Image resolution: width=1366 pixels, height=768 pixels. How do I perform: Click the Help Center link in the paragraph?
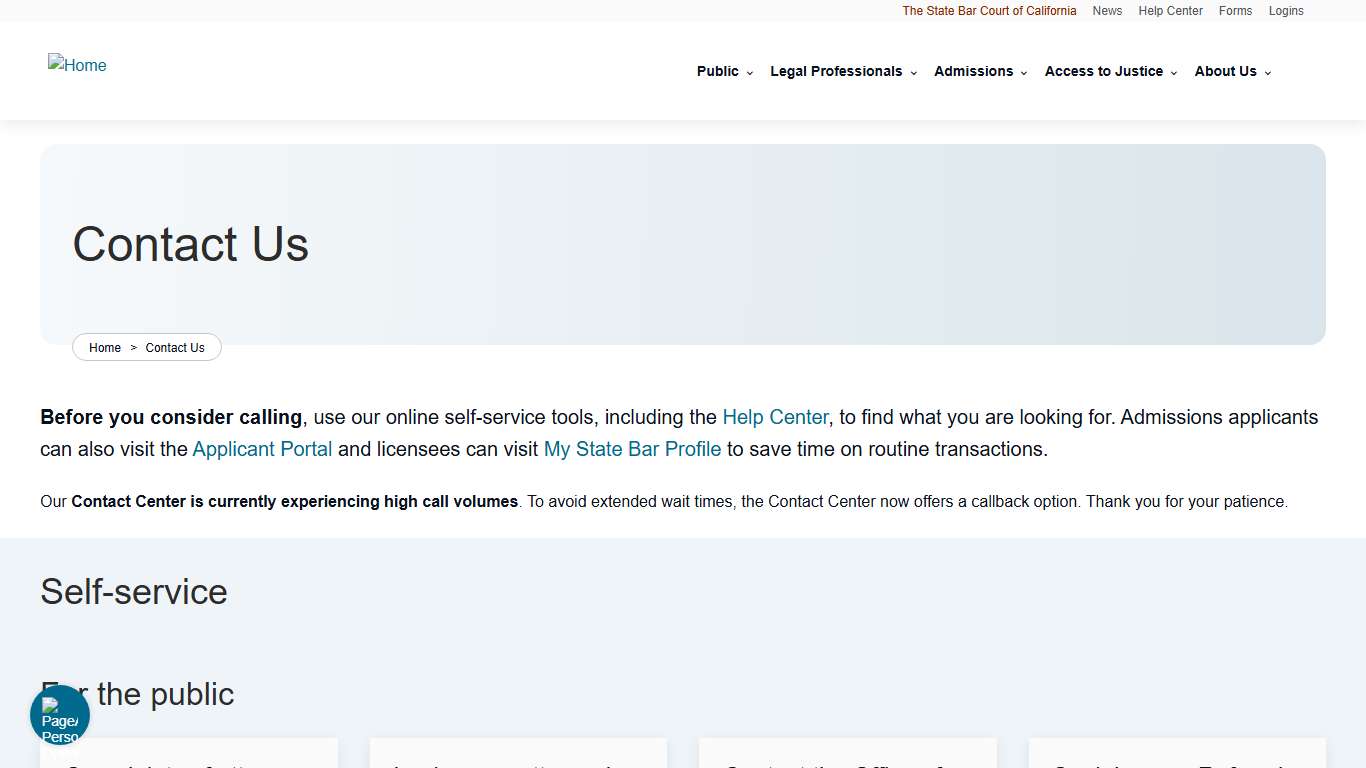[x=775, y=417]
